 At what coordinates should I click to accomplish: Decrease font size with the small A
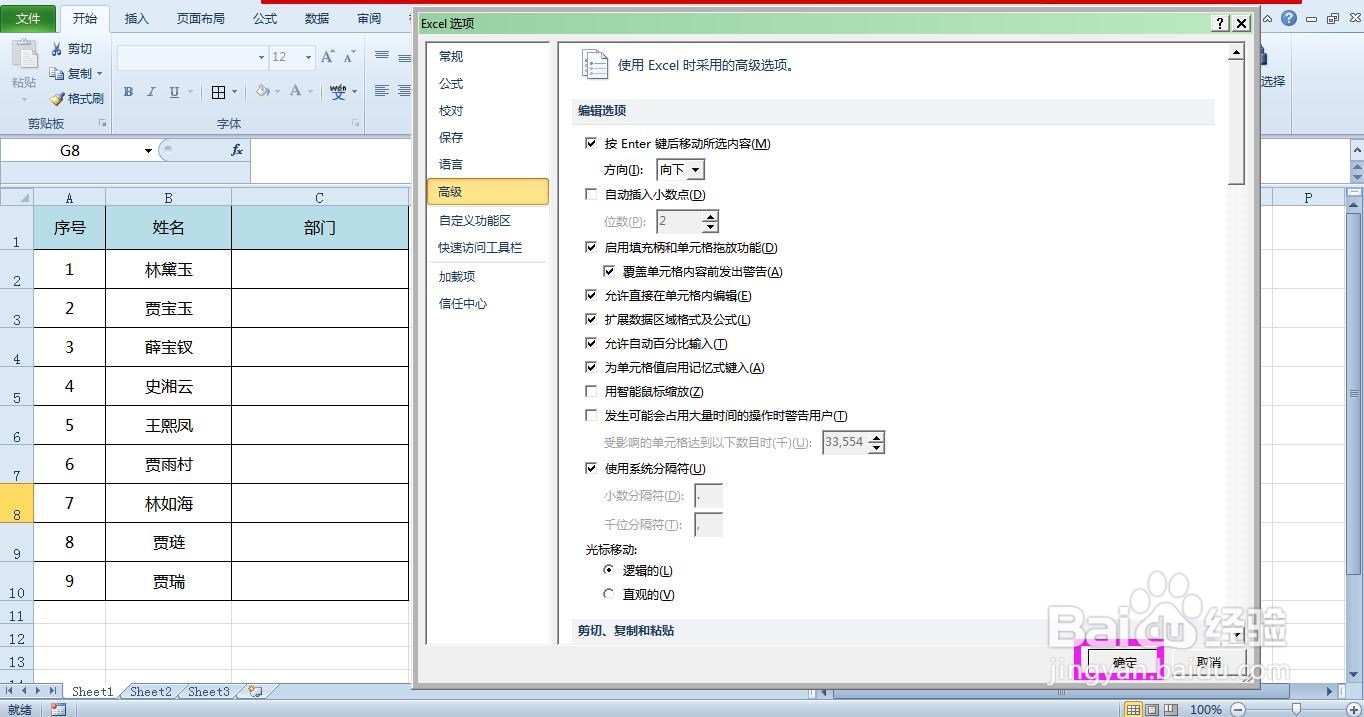coord(349,57)
